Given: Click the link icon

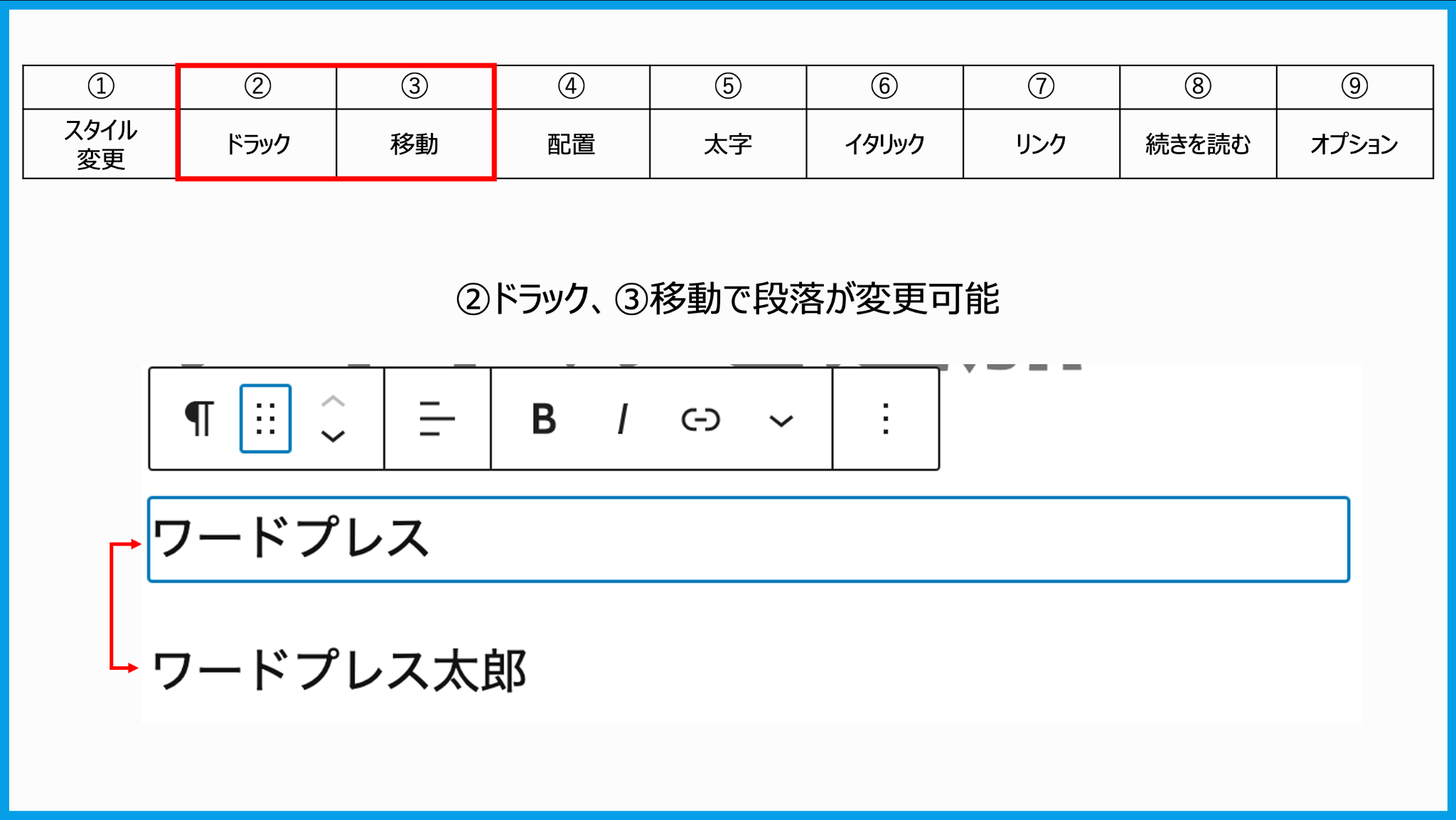Looking at the screenshot, I should (700, 420).
